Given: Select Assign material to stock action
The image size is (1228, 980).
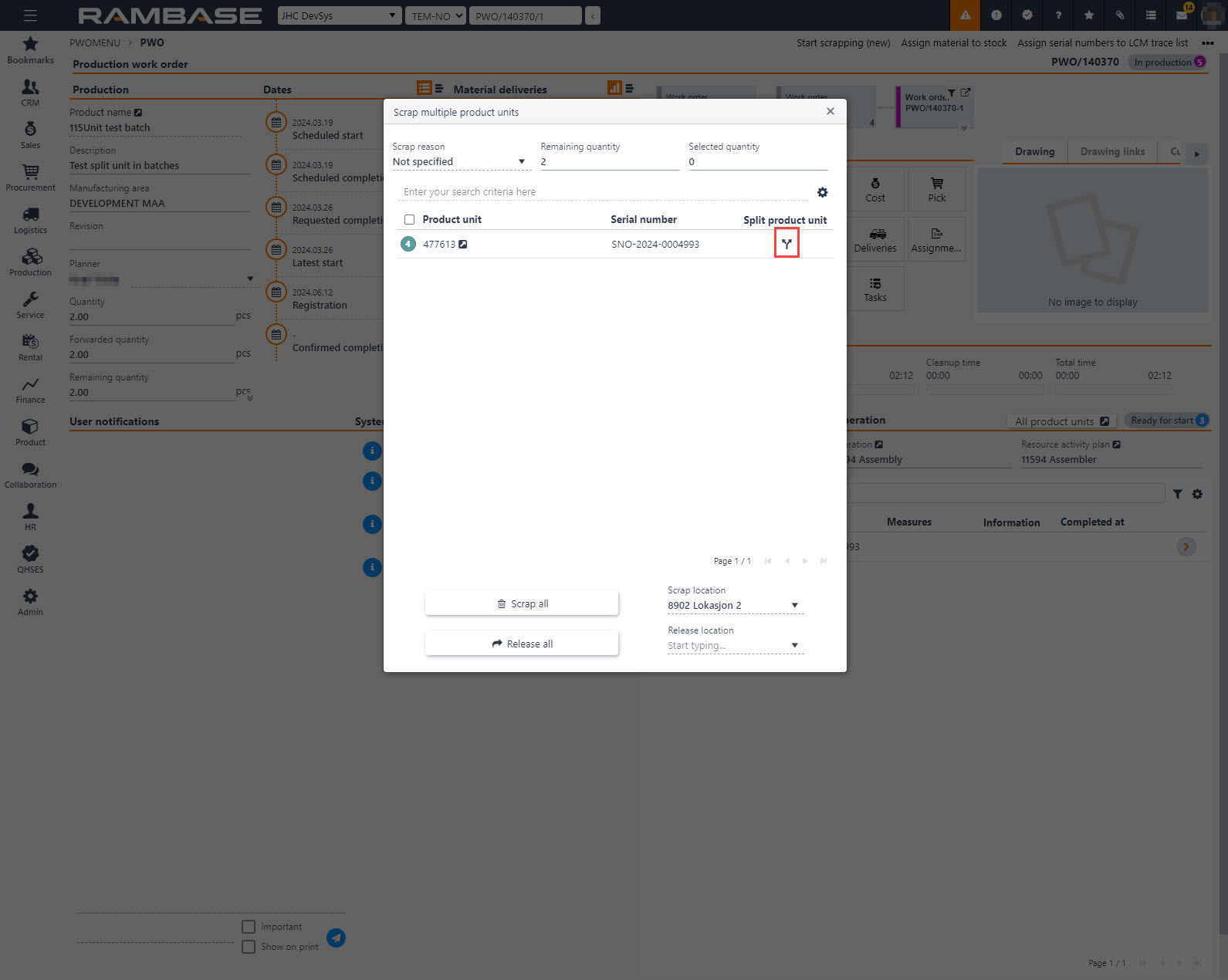Looking at the screenshot, I should pos(953,43).
